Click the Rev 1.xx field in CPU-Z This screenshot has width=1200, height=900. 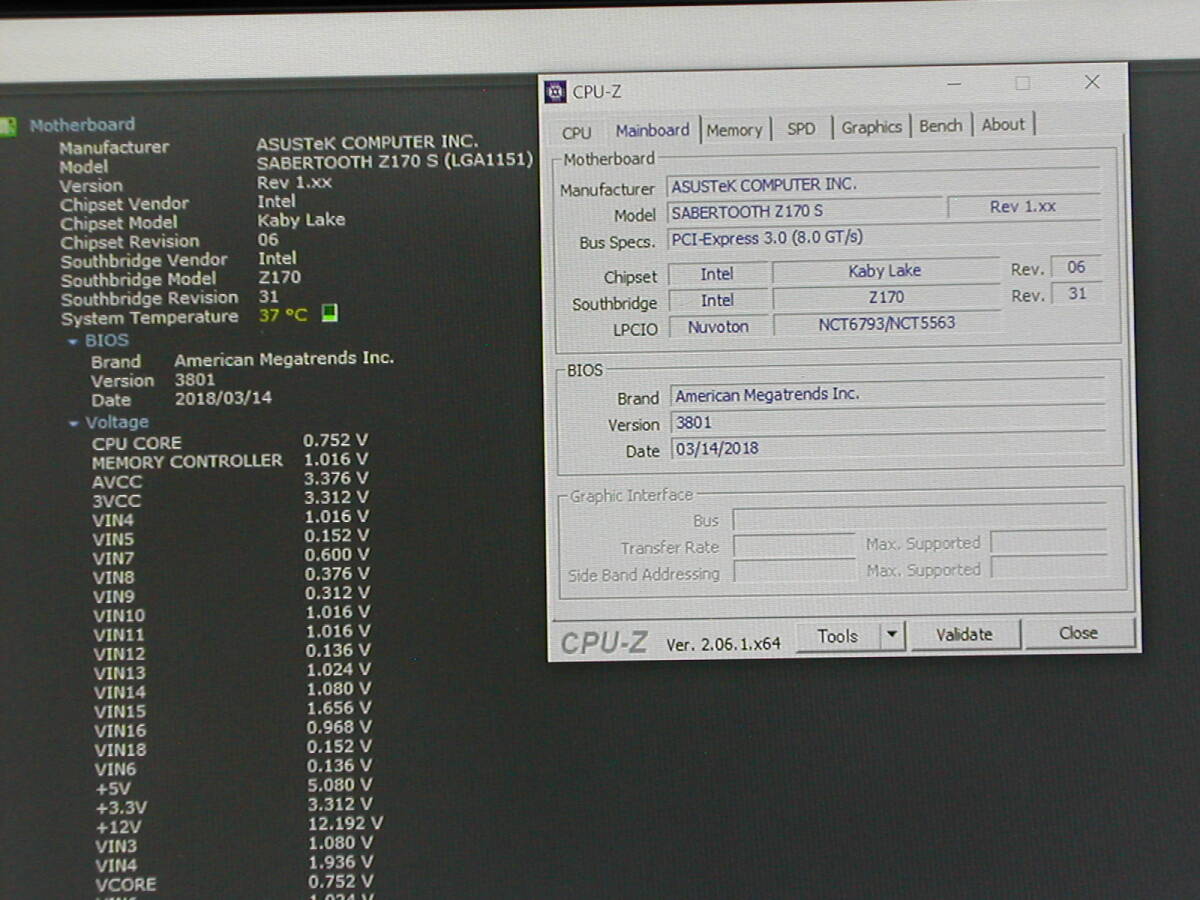point(1023,207)
